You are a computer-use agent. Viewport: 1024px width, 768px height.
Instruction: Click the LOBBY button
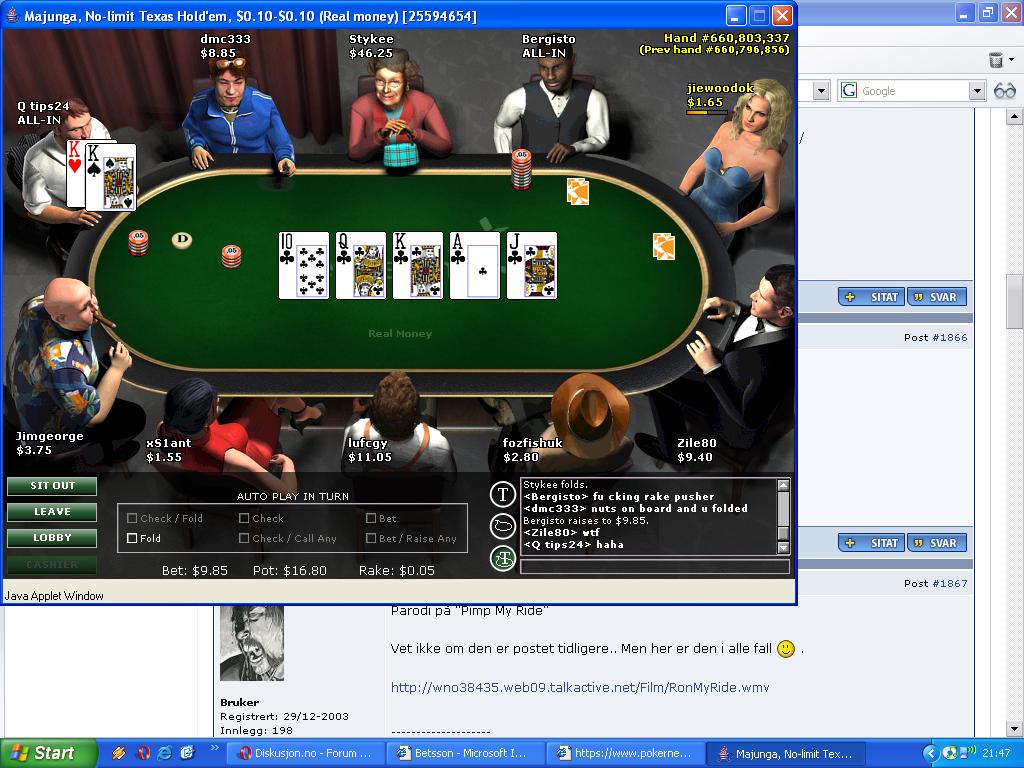52,538
